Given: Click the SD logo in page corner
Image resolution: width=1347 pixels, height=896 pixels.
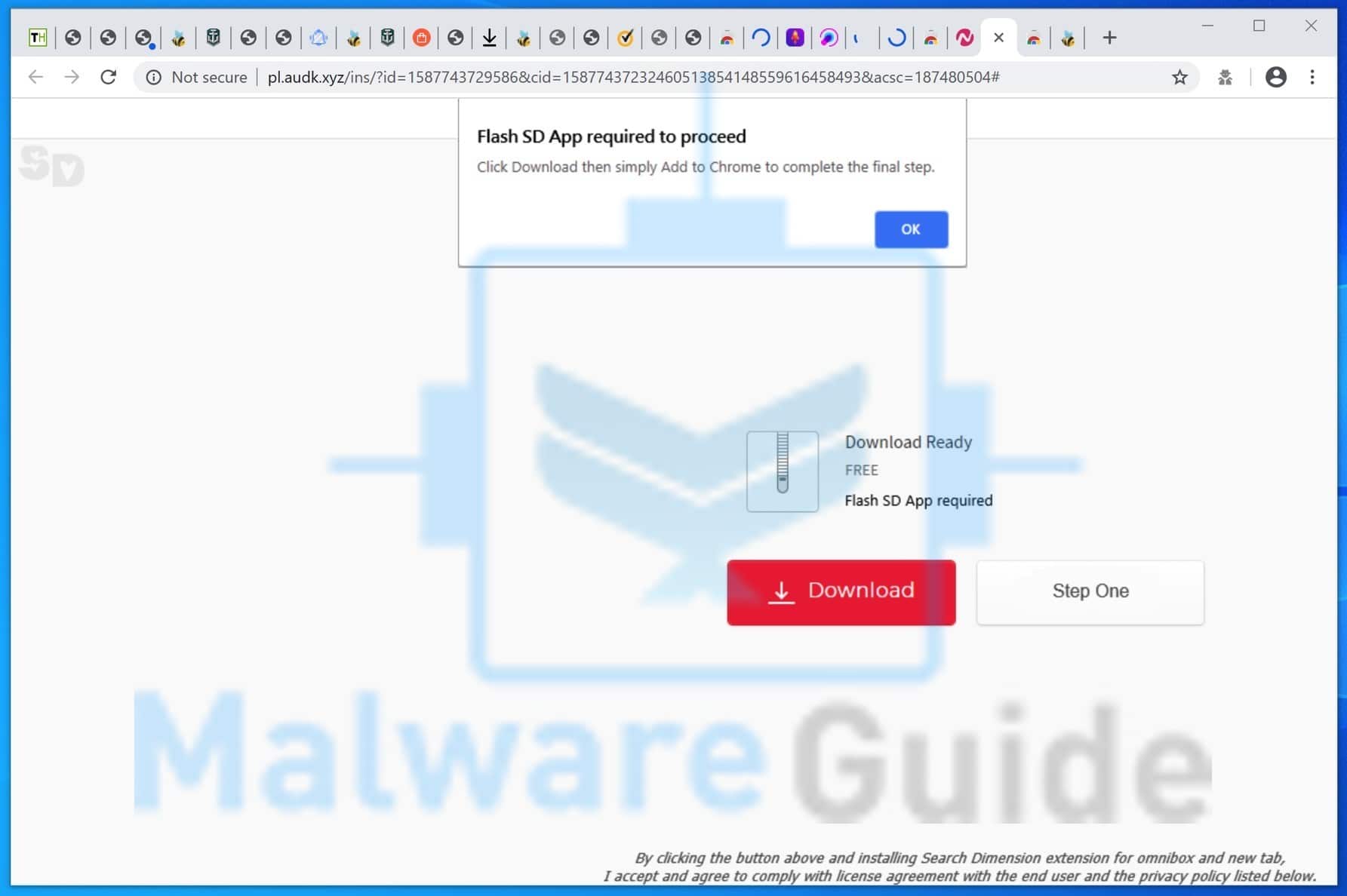Looking at the screenshot, I should pyautogui.click(x=51, y=165).
